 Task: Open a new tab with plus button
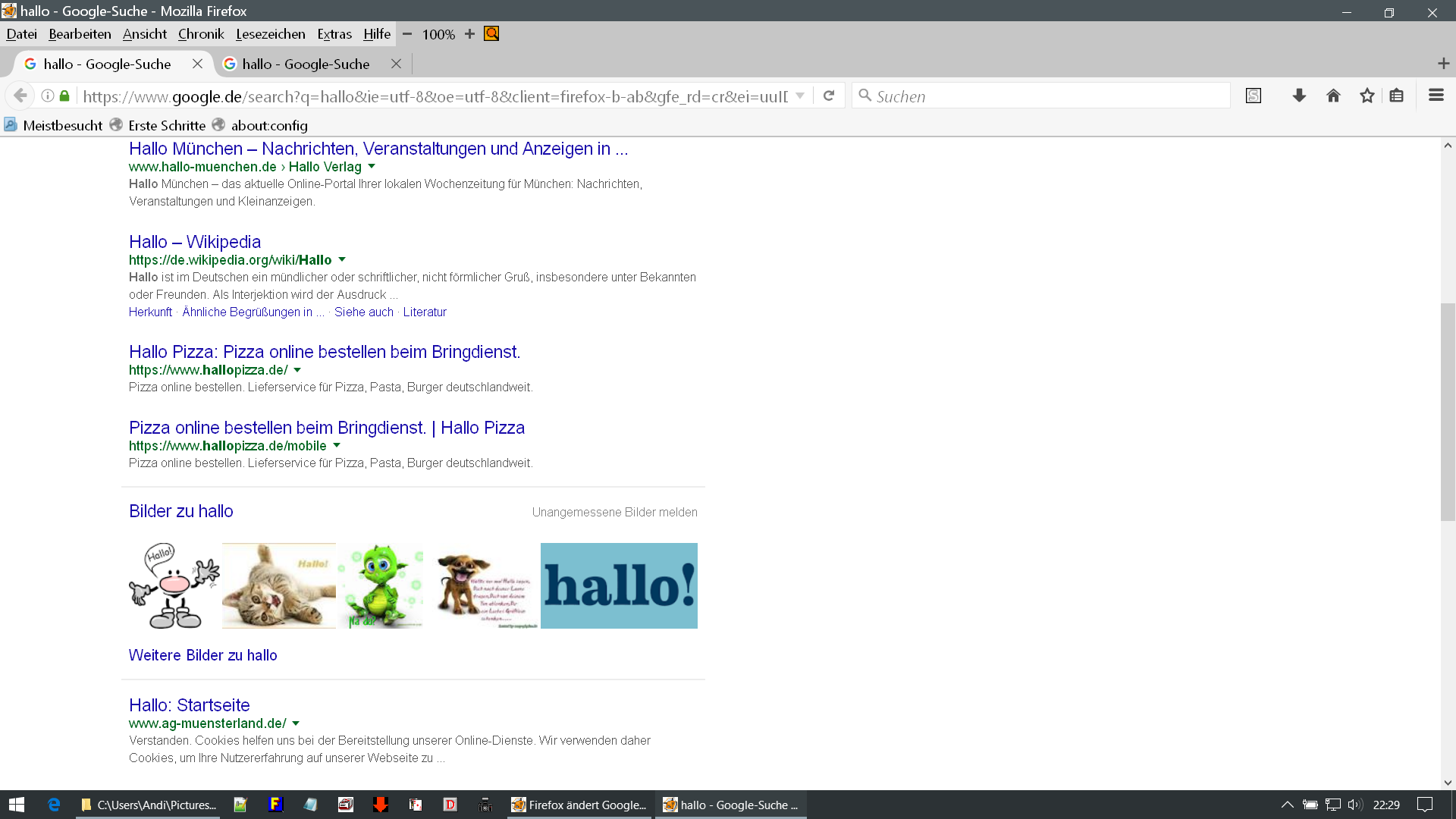point(1443,64)
